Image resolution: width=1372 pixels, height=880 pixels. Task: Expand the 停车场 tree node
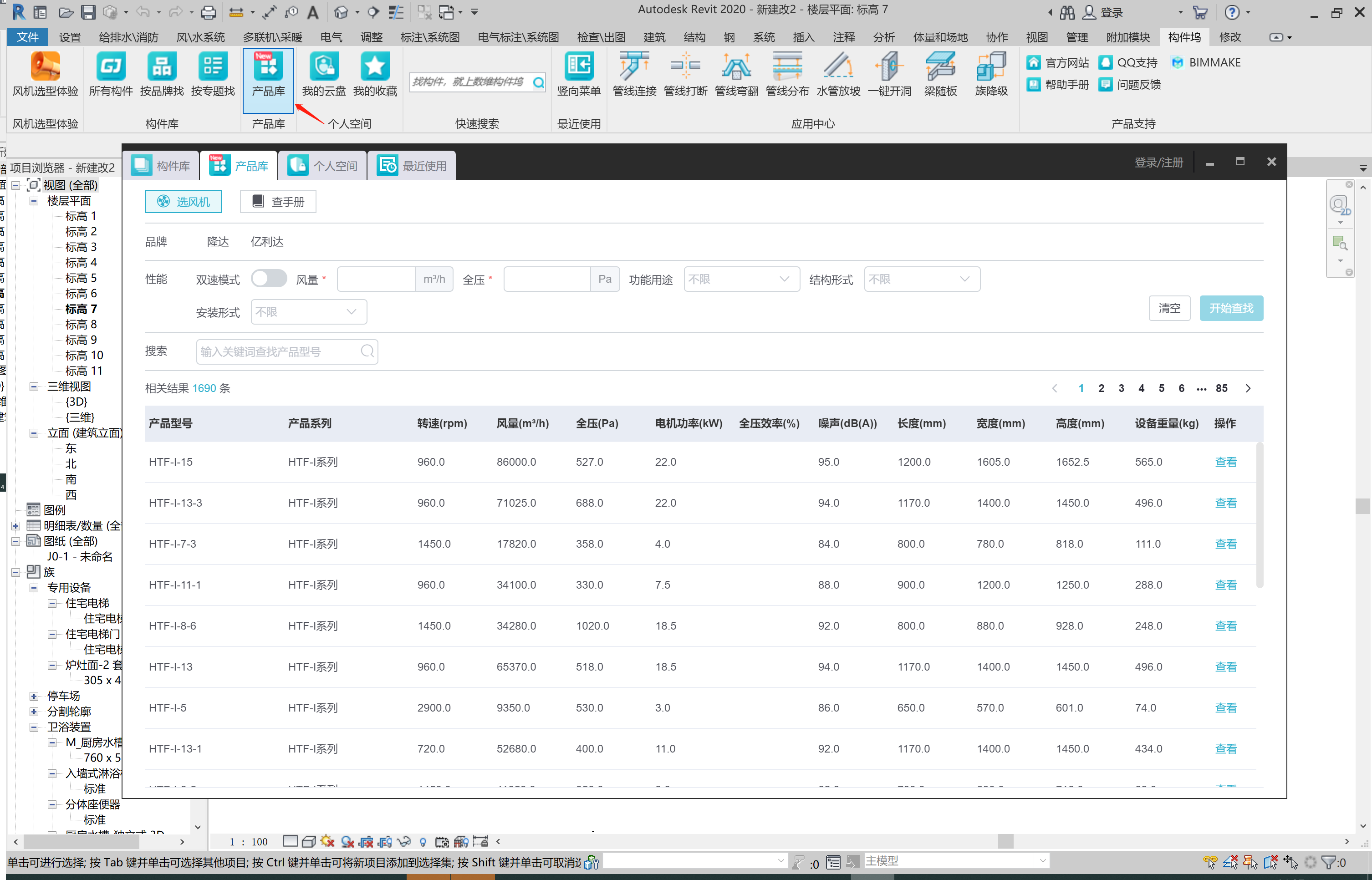point(34,696)
